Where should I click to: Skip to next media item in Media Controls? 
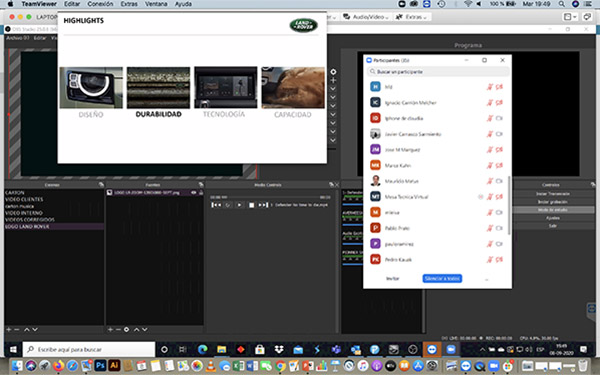coord(263,205)
